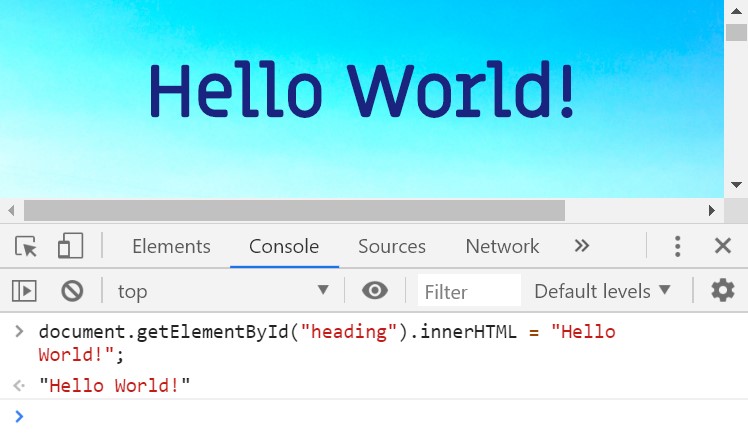Open the top context dropdown

point(223,291)
